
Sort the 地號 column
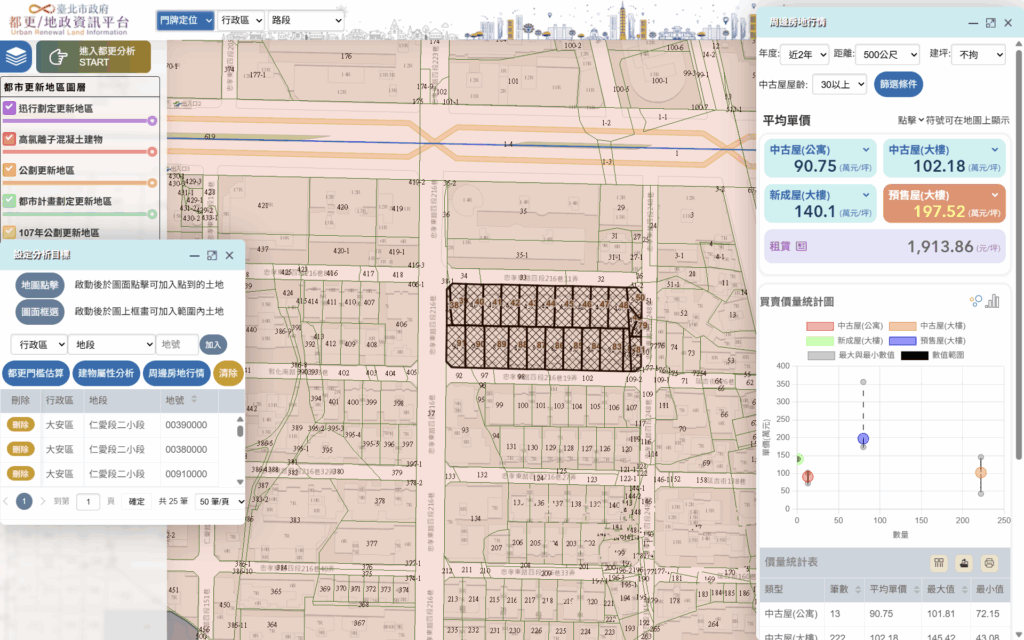[194, 400]
